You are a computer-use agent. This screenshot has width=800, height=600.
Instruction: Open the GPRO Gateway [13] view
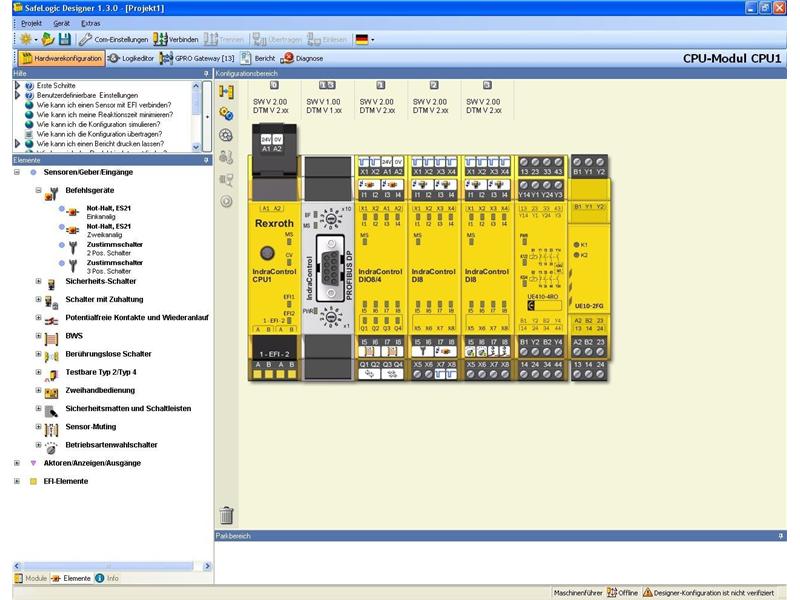point(197,59)
